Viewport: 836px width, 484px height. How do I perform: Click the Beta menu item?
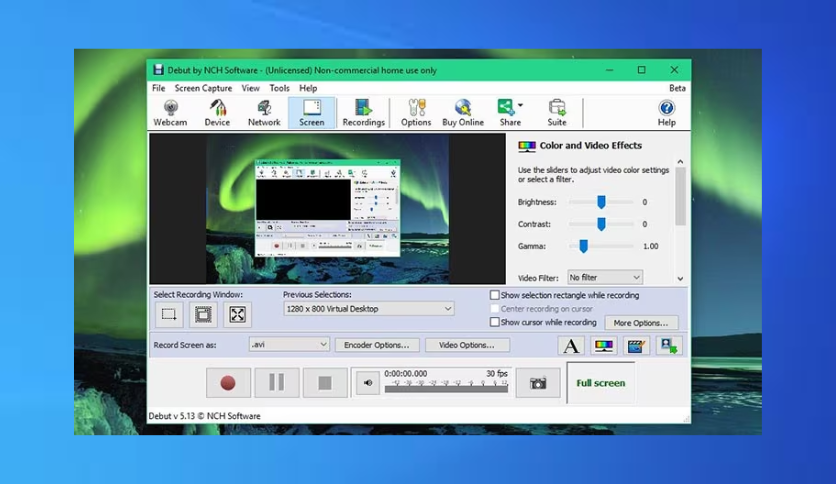[677, 88]
